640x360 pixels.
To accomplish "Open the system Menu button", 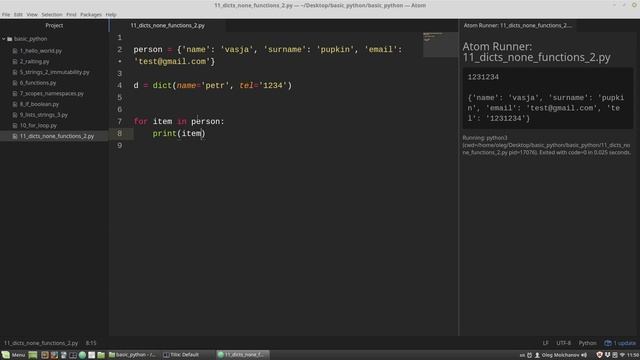I will (13, 355).
